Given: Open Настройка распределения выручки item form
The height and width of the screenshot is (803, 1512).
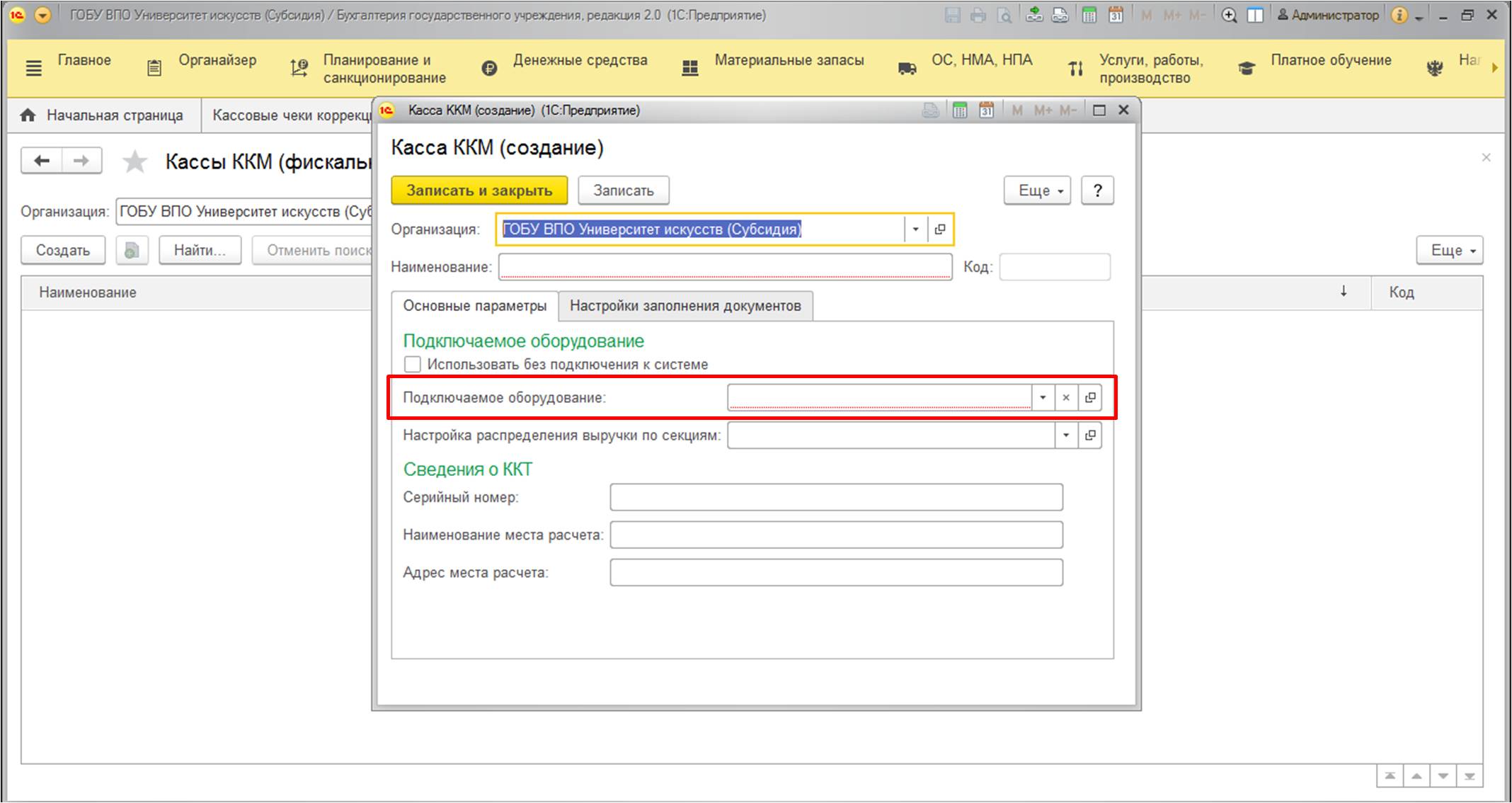Looking at the screenshot, I should 1090,435.
